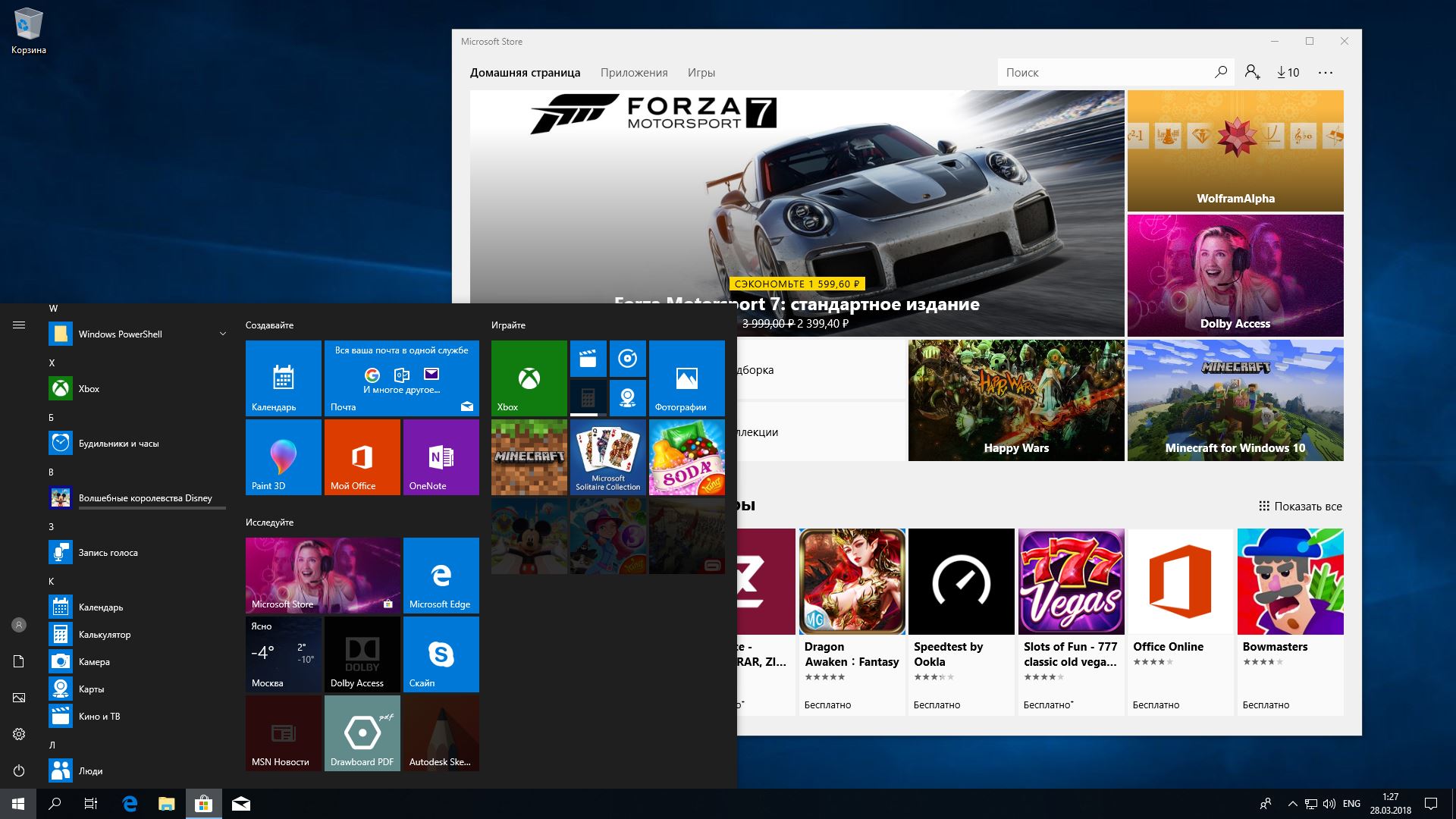The height and width of the screenshot is (819, 1456).
Task: Open Калькулятор in the apps list
Action: click(x=105, y=634)
